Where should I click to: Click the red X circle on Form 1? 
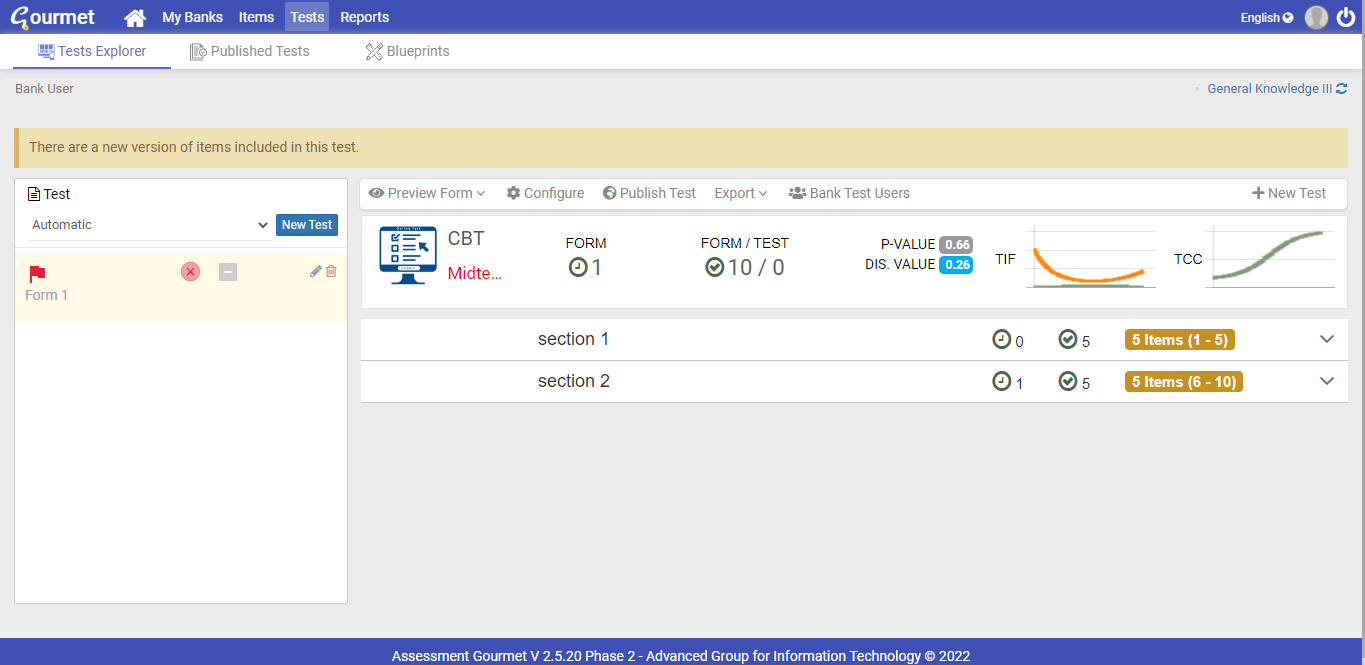click(x=190, y=272)
